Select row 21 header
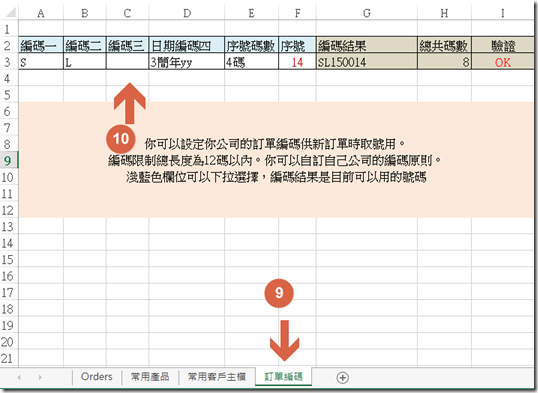The height and width of the screenshot is (393, 538). pyautogui.click(x=8, y=358)
